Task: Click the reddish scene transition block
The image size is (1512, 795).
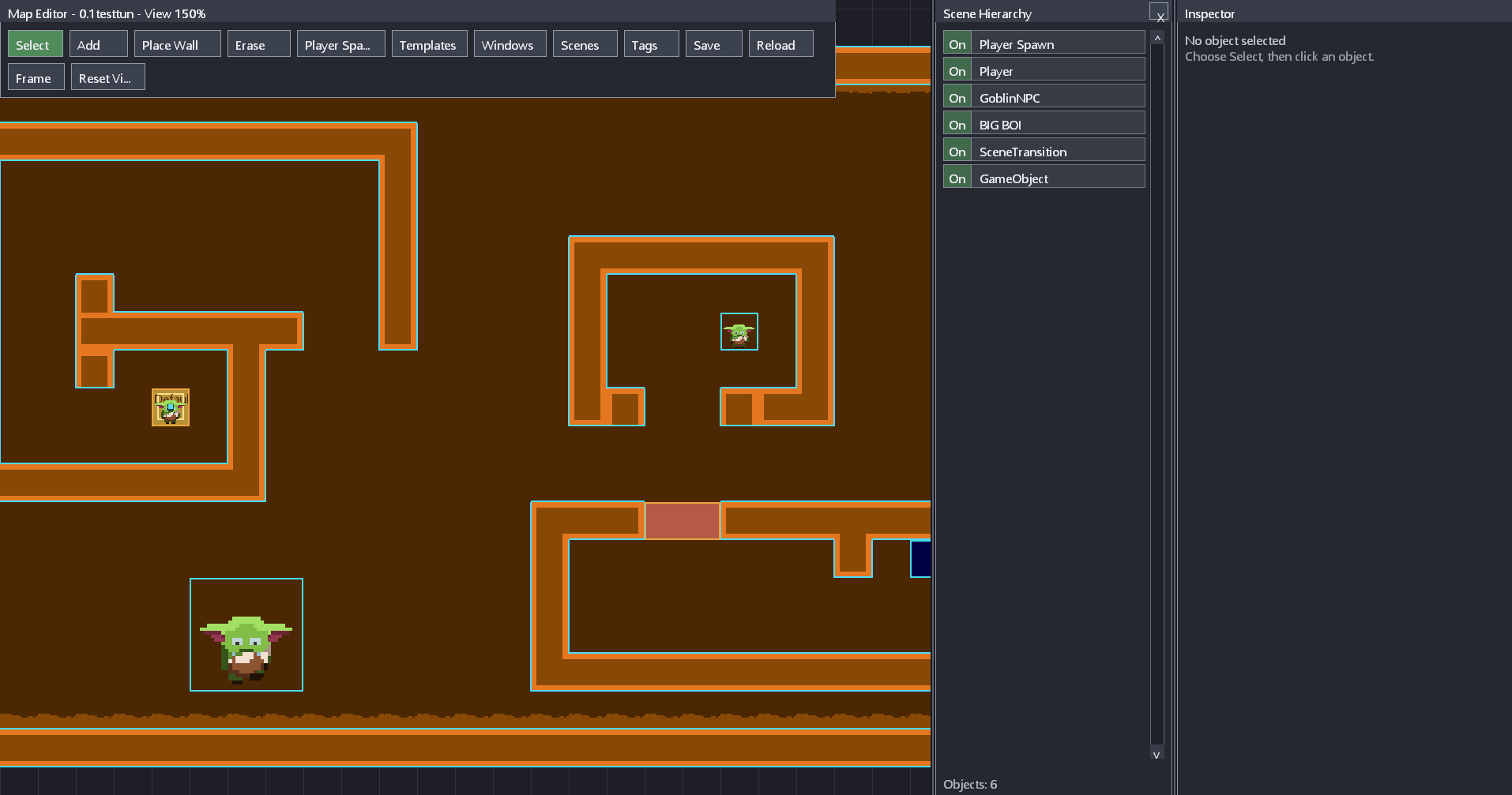Action: tap(683, 521)
